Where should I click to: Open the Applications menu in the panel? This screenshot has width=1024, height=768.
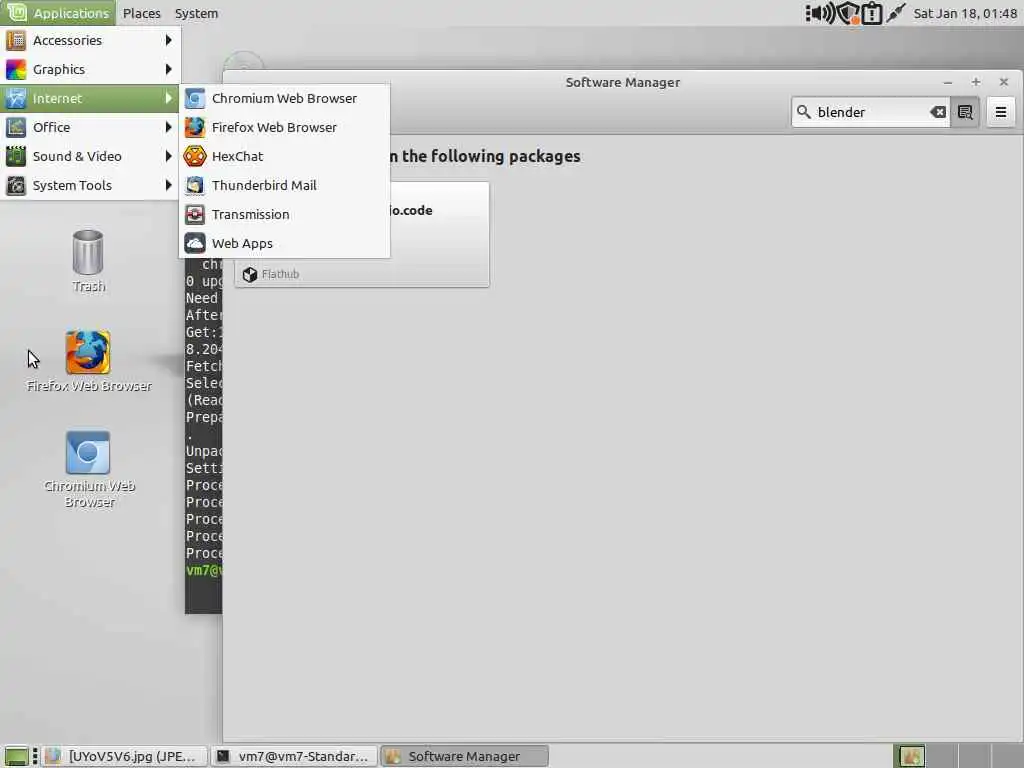click(x=58, y=13)
